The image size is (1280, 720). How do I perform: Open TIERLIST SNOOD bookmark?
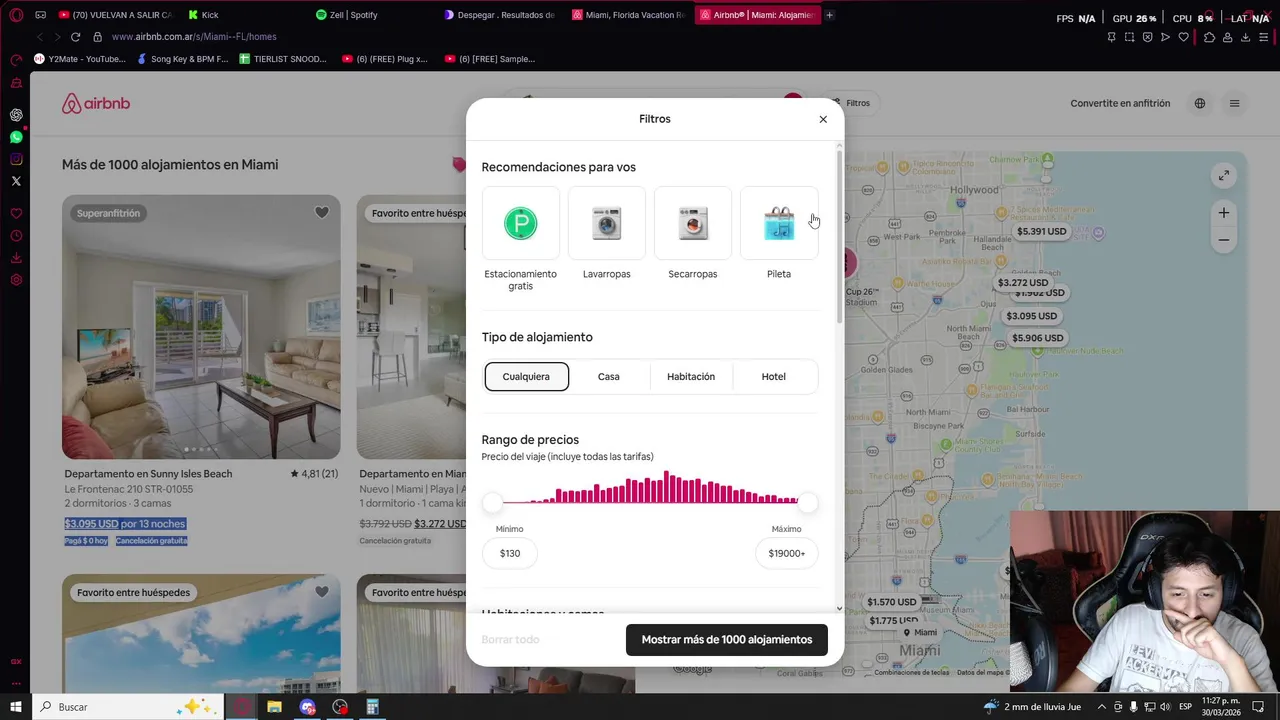click(284, 59)
